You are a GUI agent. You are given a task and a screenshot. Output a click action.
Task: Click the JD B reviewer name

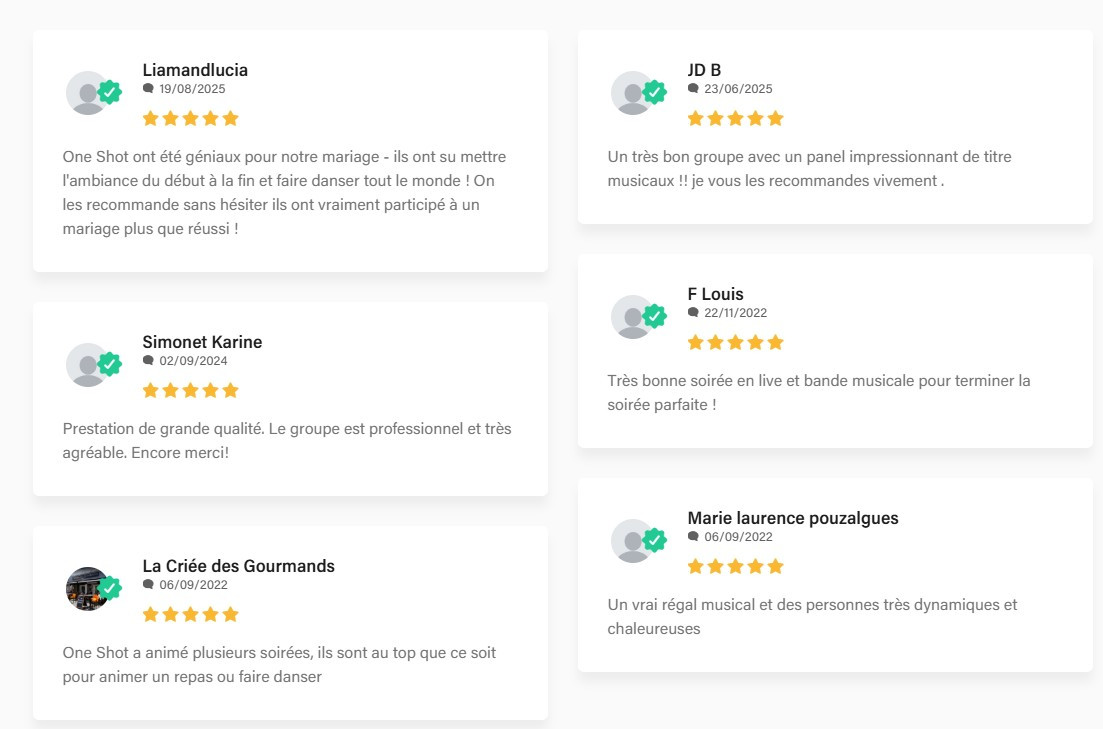click(x=704, y=70)
